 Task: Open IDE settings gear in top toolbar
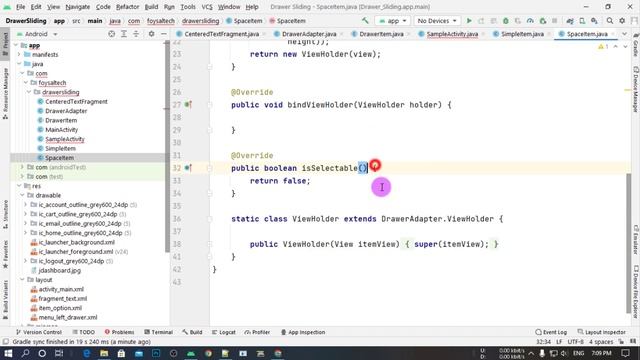pos(622,21)
